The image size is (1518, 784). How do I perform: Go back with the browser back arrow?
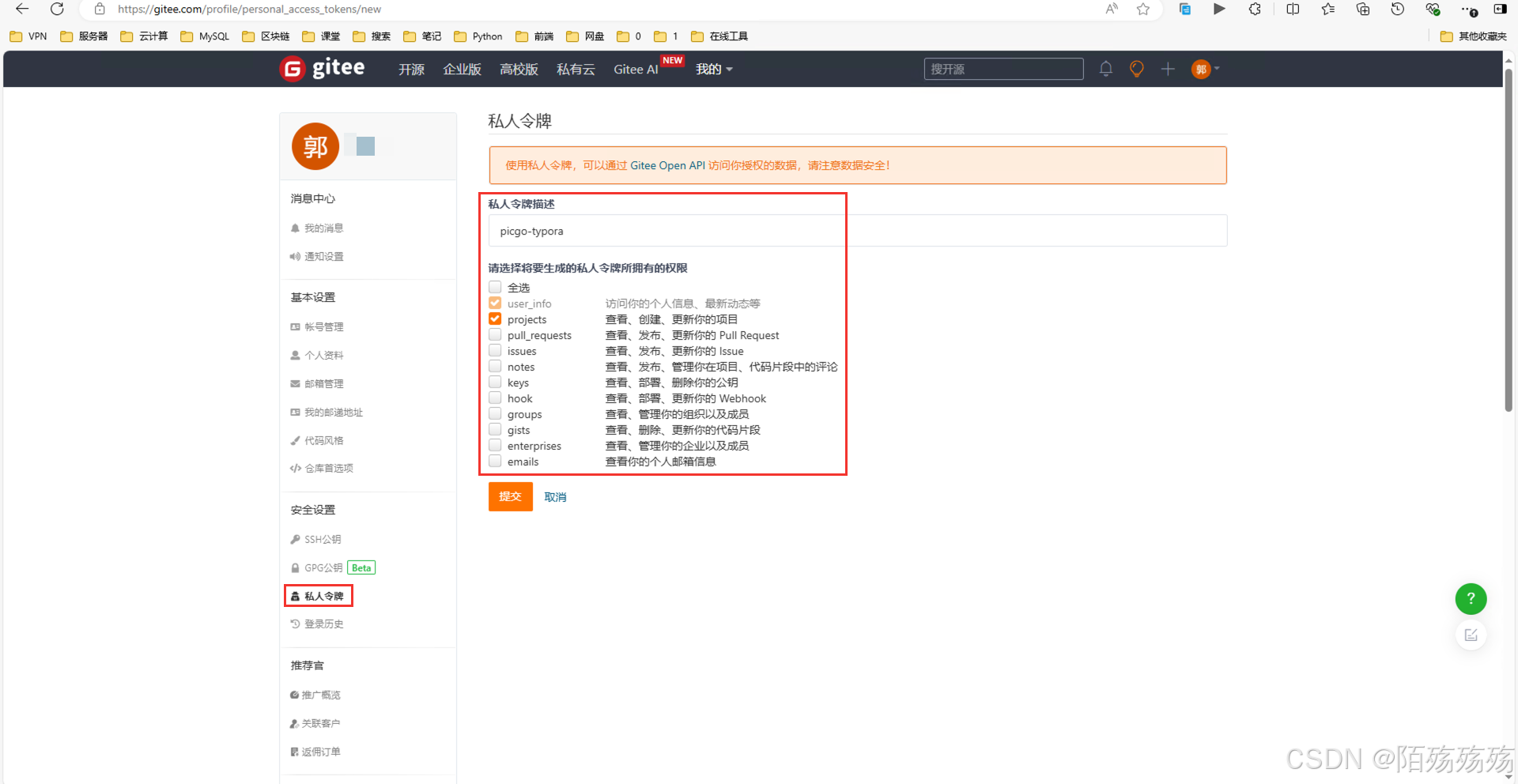click(22, 9)
